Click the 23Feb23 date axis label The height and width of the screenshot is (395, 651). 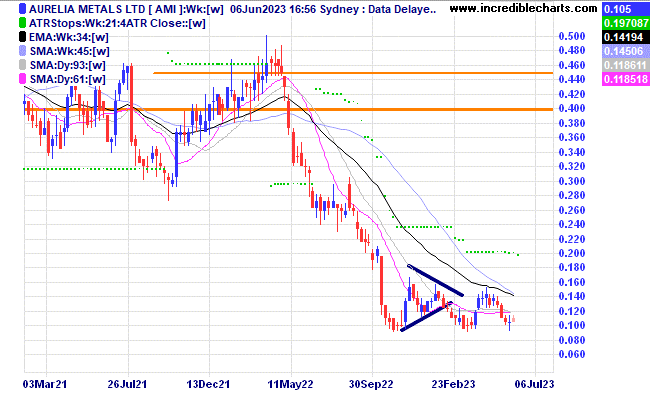tap(453, 384)
